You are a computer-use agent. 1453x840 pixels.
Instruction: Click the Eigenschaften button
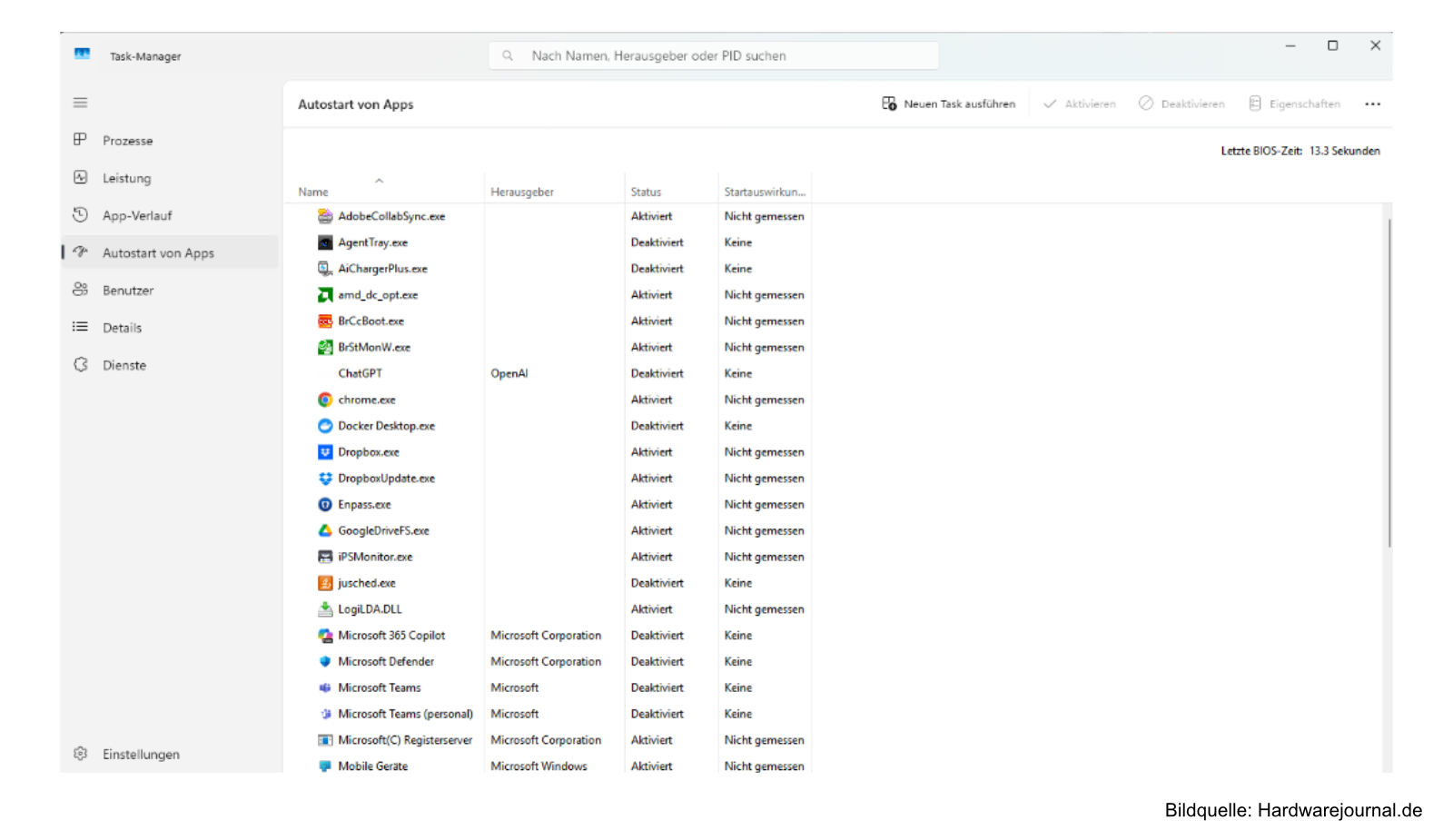(x=1295, y=104)
